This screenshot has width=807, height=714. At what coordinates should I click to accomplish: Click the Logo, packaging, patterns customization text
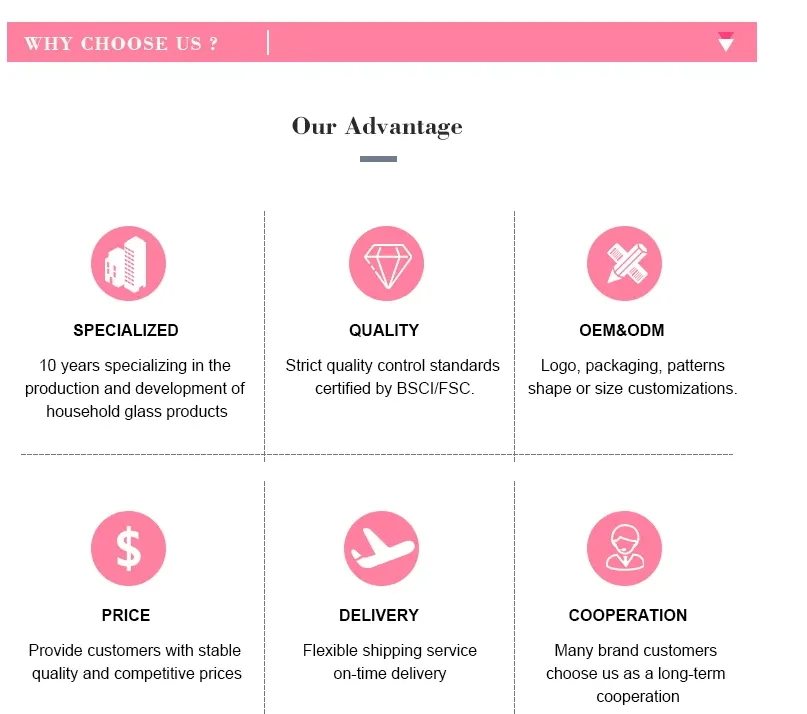[x=633, y=377]
